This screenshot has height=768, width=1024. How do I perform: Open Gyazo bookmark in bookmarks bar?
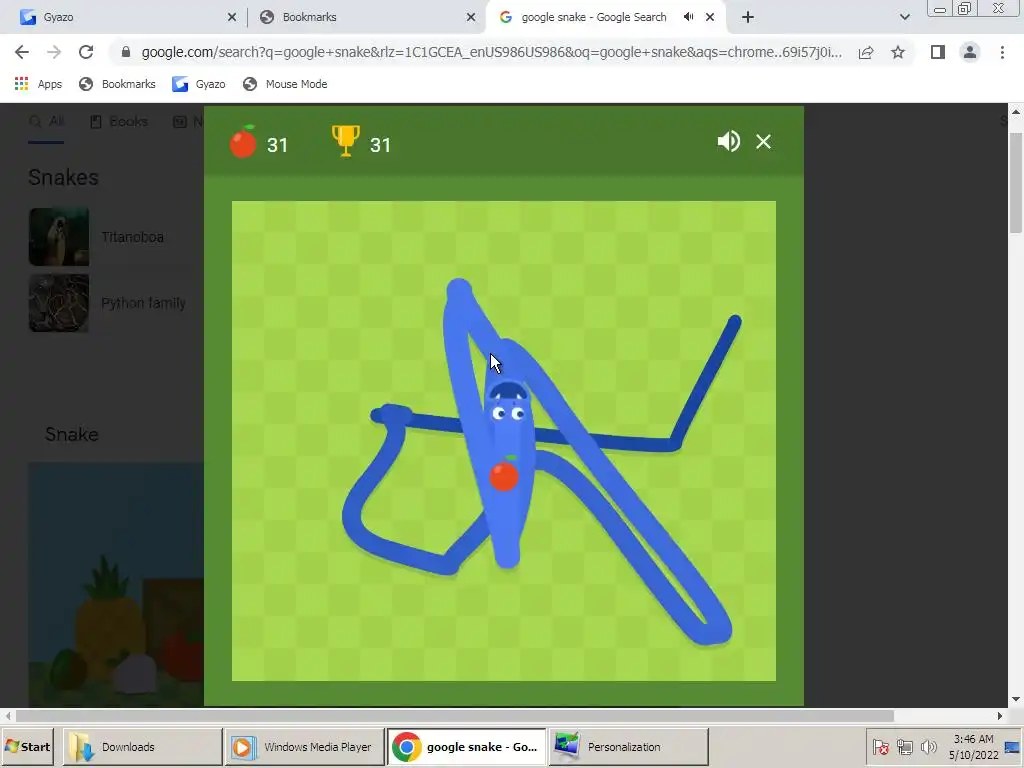199,84
